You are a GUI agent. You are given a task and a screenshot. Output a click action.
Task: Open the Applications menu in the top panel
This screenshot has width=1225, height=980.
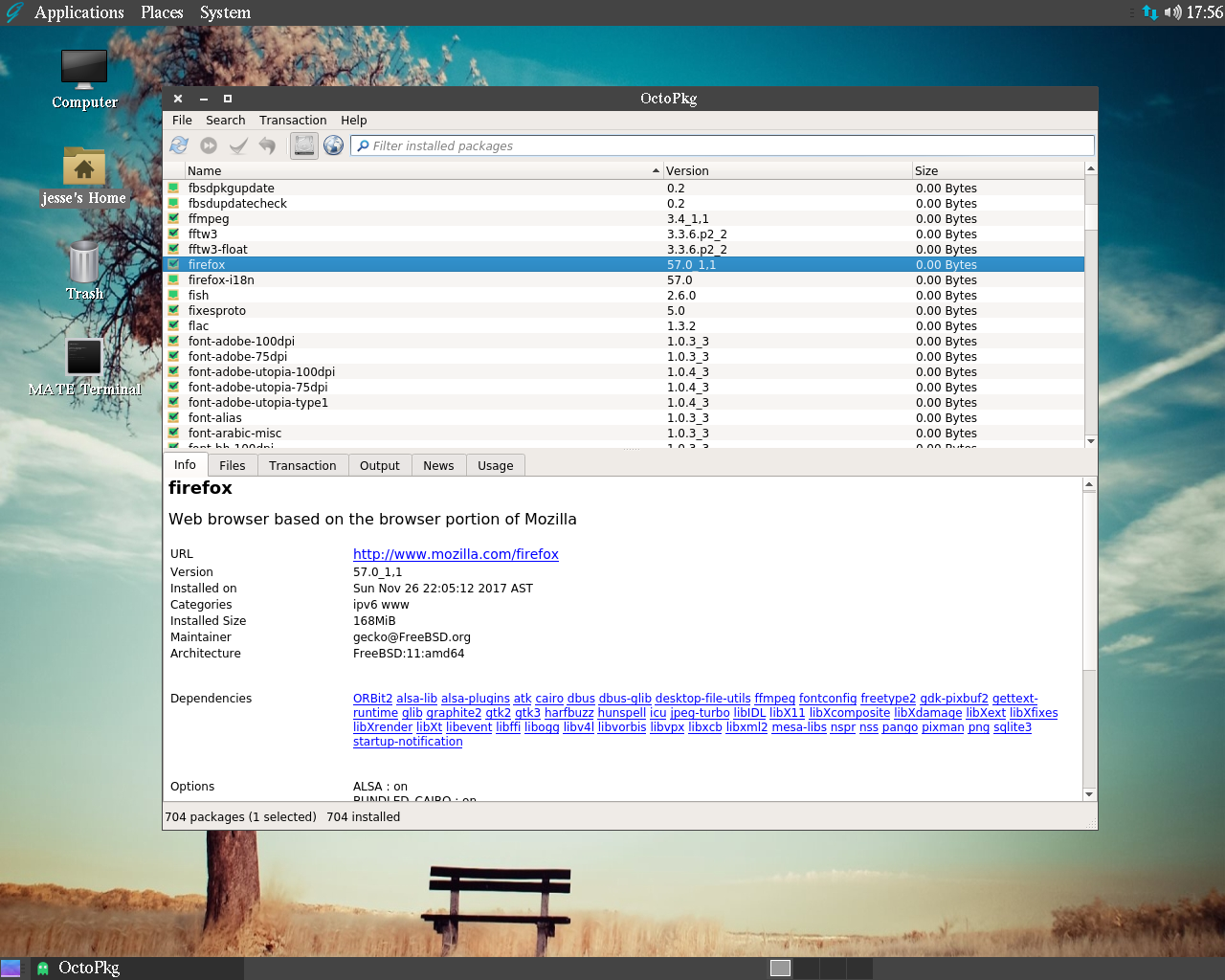79,12
